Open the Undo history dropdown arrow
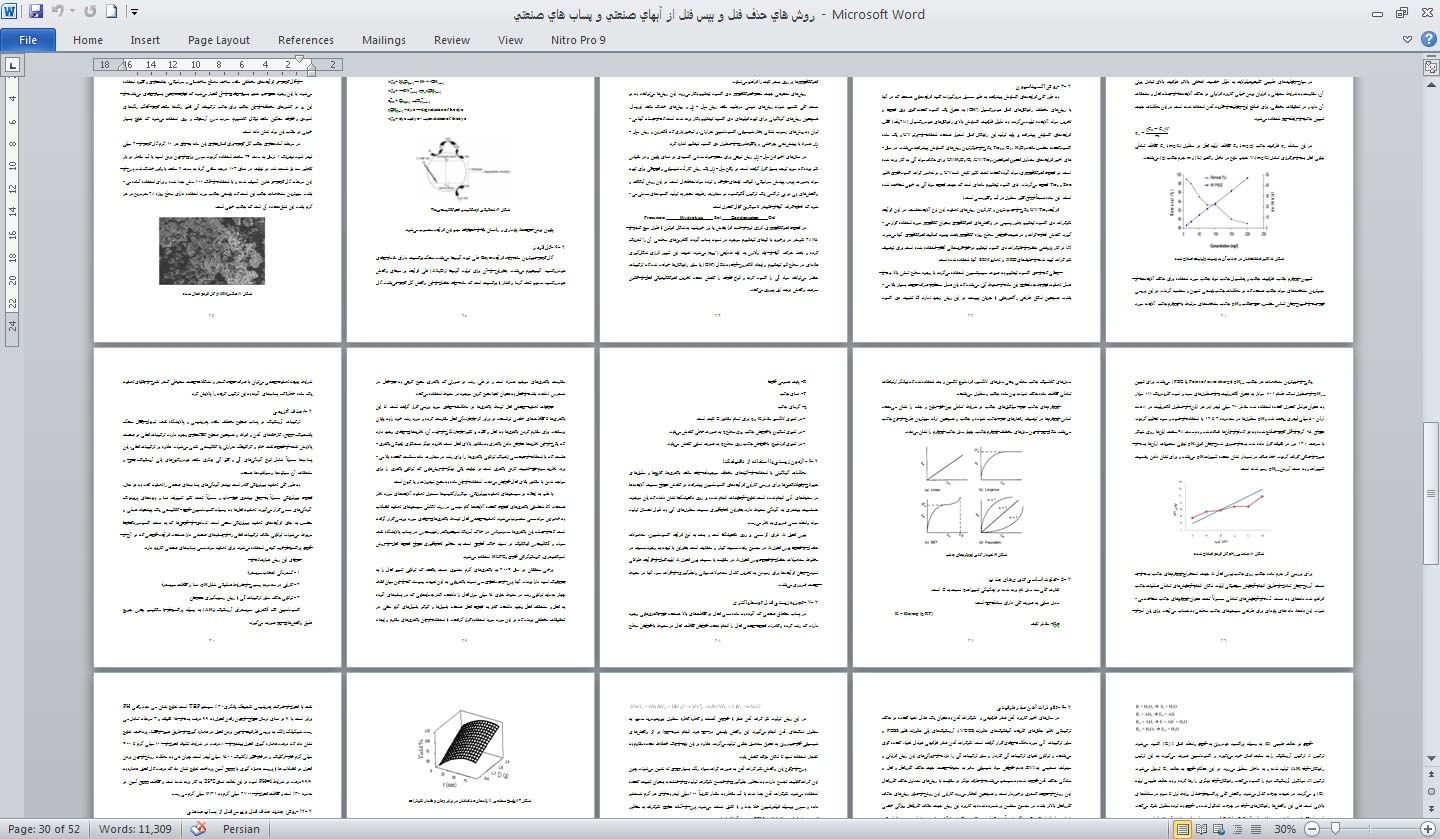This screenshot has width=1440, height=839. [74, 13]
